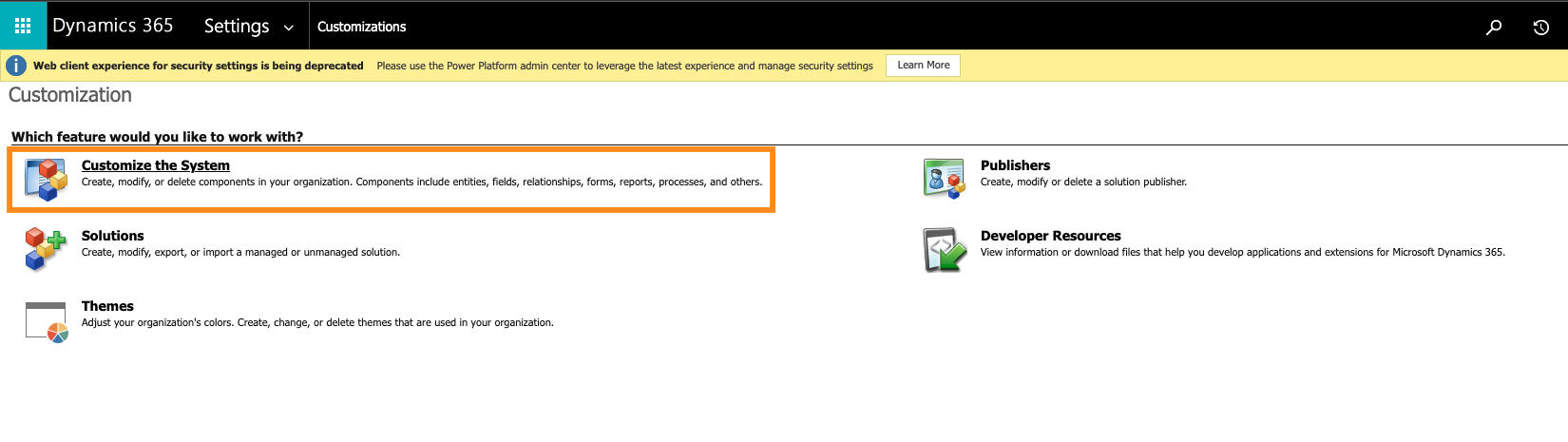Open the Solutions link
The width and height of the screenshot is (1568, 442).
(x=113, y=236)
